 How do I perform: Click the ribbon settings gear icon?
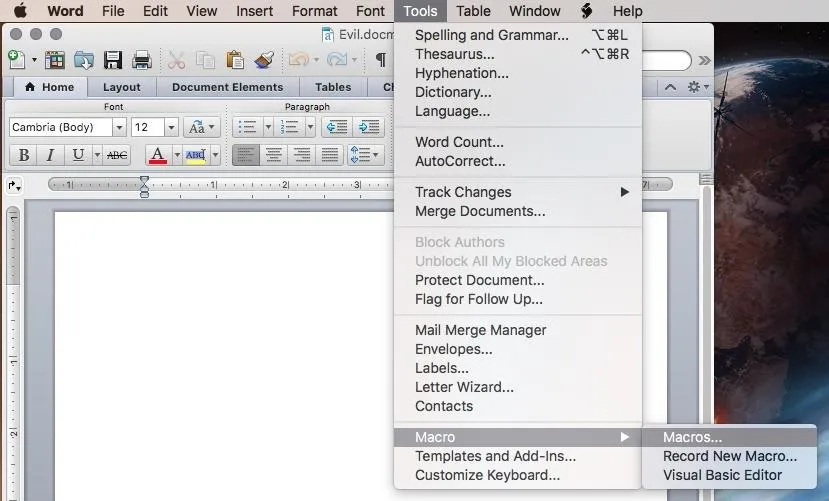(x=694, y=87)
